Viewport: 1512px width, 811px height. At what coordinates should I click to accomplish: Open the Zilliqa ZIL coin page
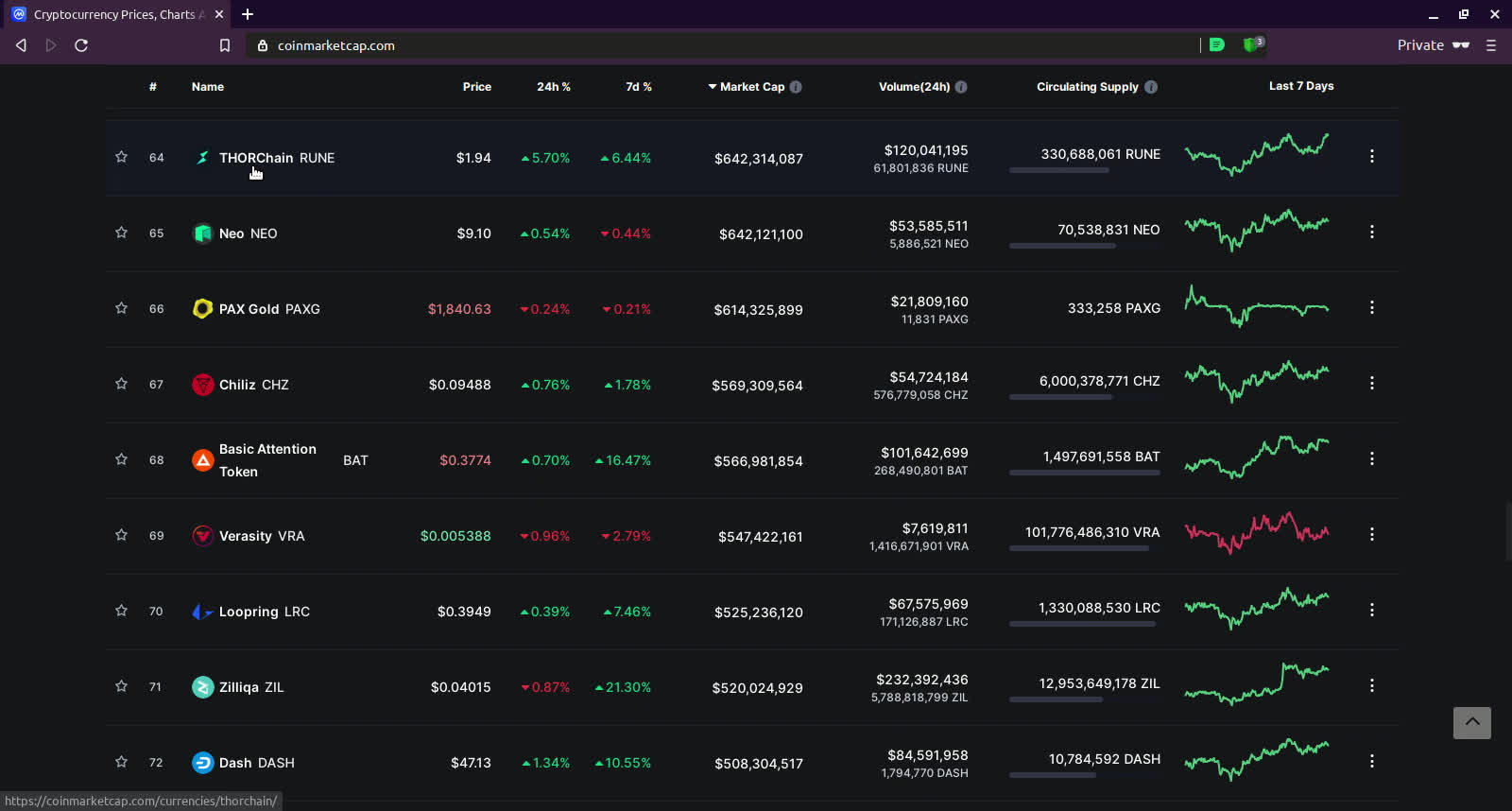(x=251, y=687)
